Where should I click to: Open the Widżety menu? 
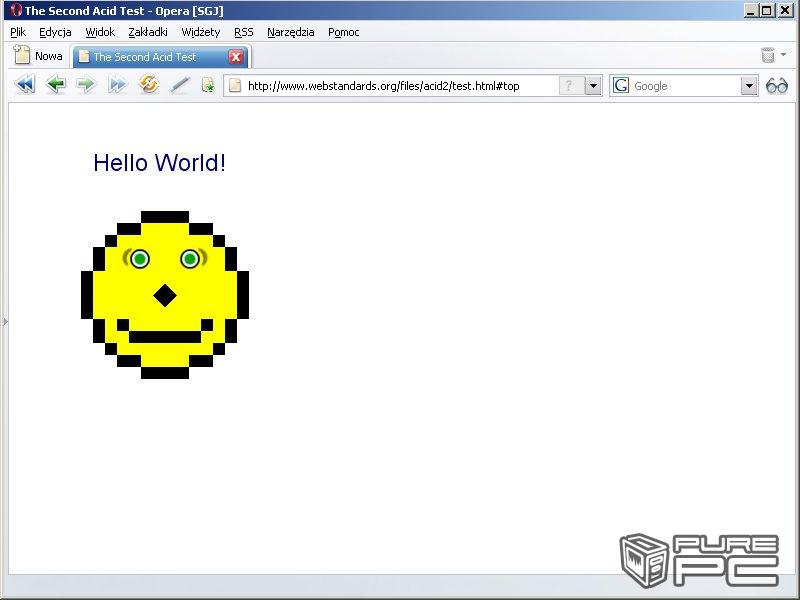click(201, 32)
